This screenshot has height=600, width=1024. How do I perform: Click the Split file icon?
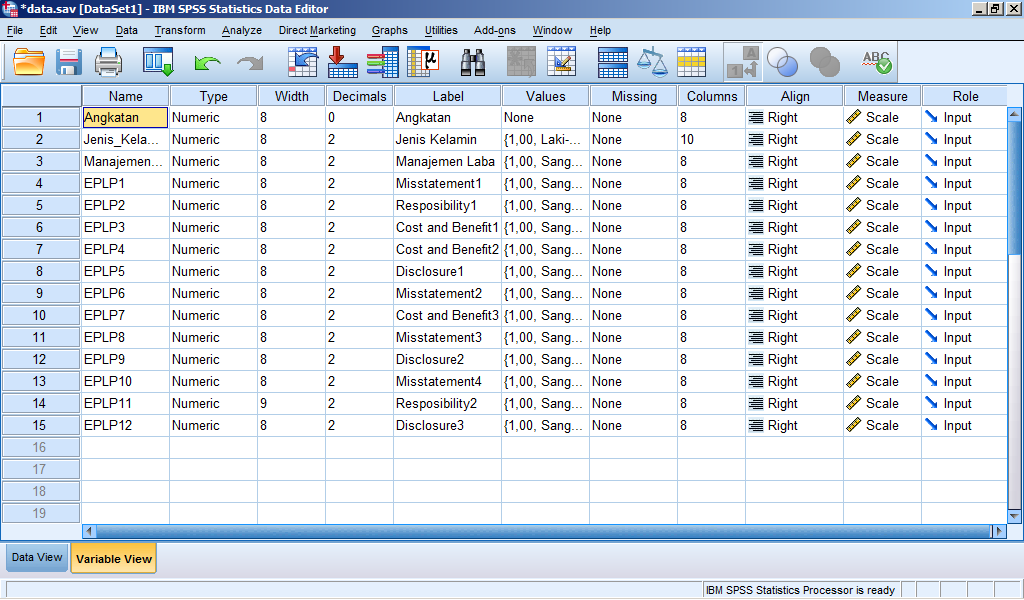point(613,63)
